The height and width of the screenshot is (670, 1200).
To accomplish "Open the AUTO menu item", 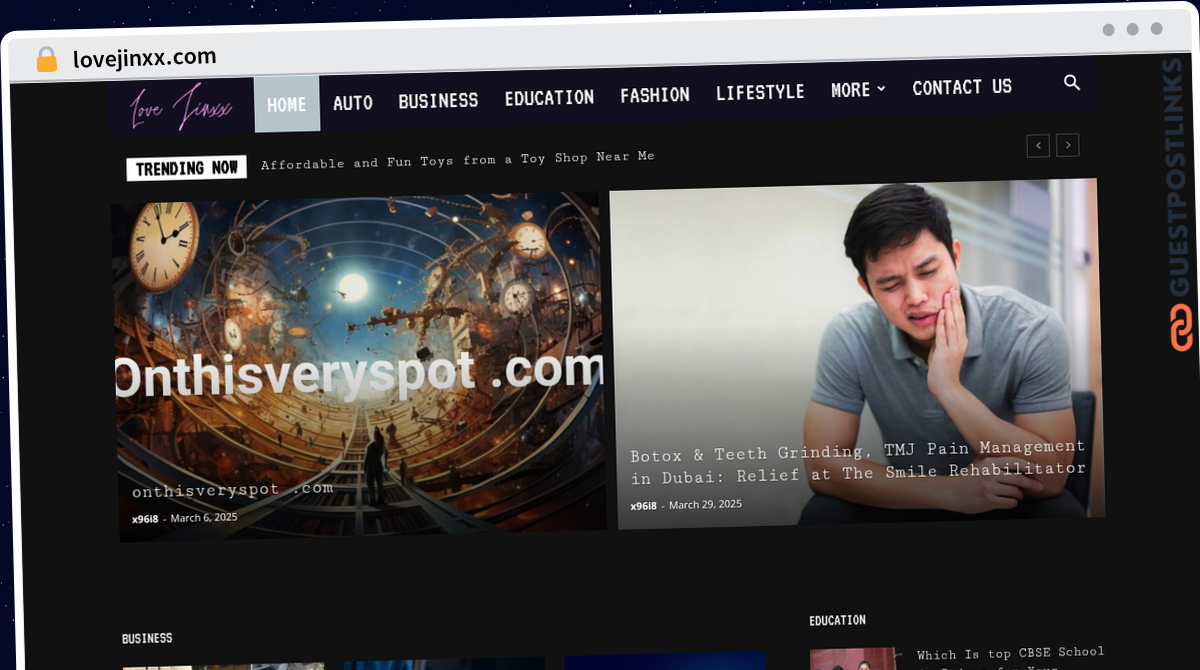I will pos(353,102).
